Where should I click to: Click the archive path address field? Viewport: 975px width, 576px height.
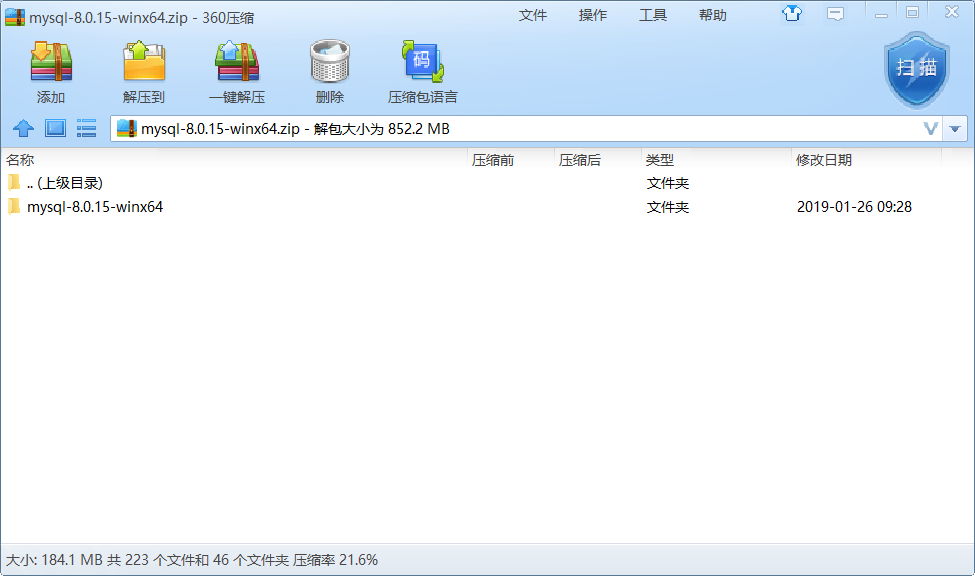(x=526, y=129)
